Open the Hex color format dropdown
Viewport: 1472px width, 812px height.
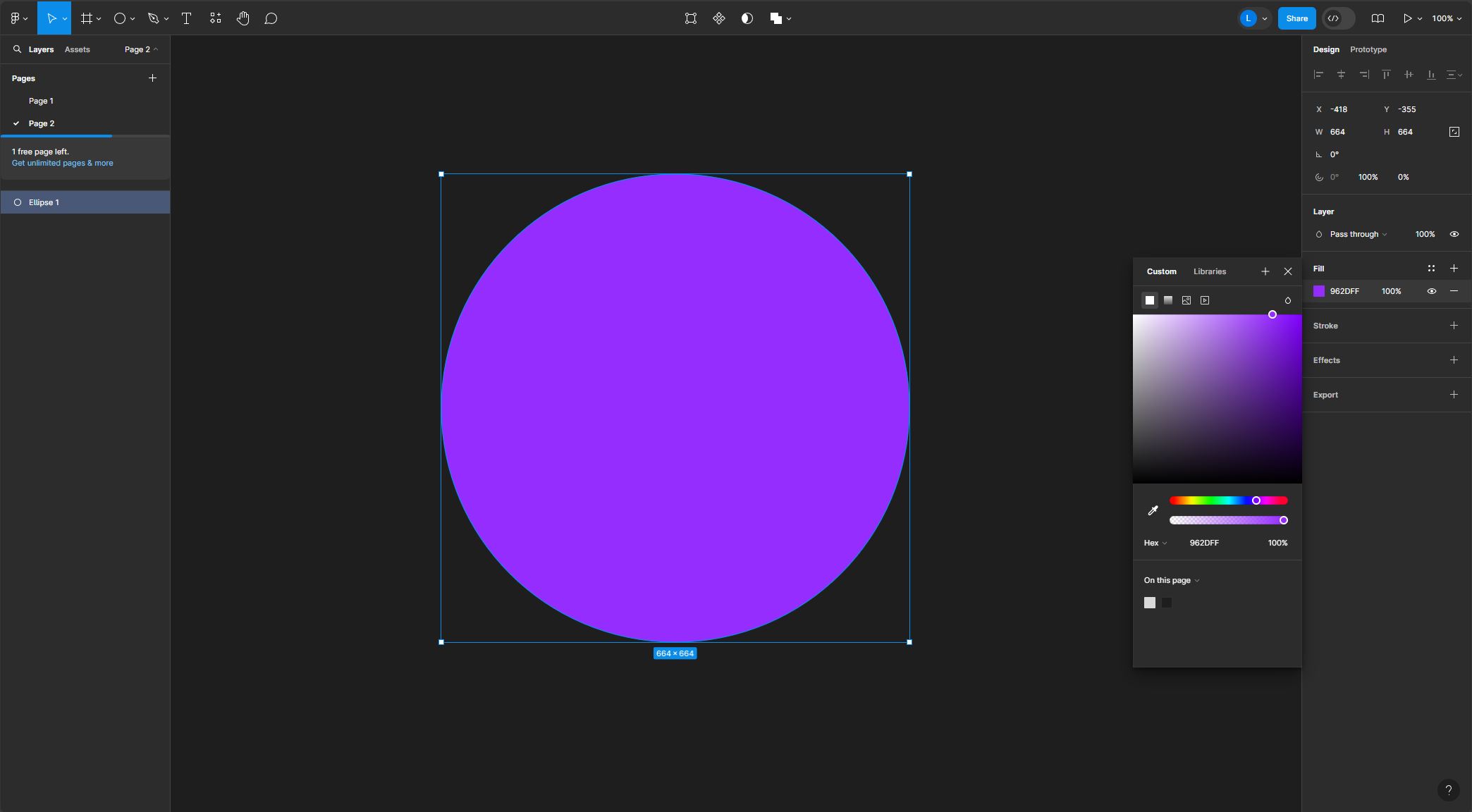(1155, 543)
